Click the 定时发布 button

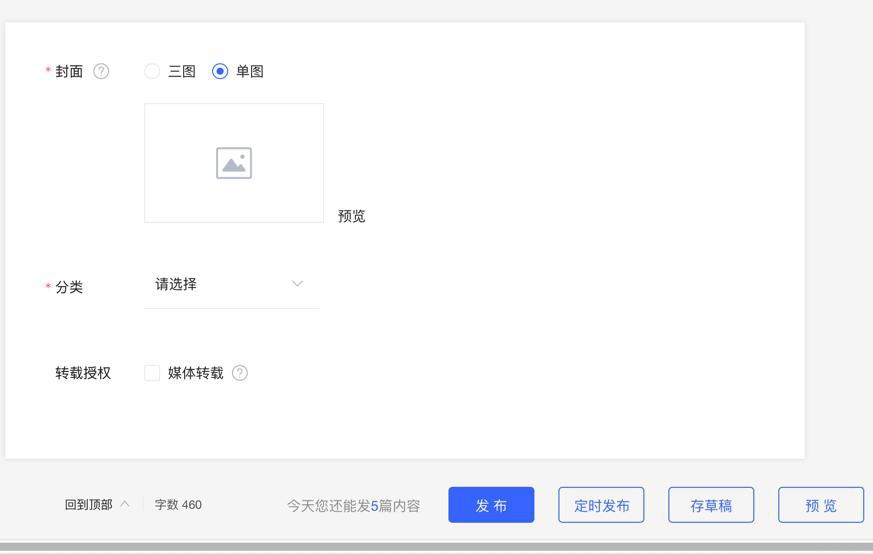(601, 505)
